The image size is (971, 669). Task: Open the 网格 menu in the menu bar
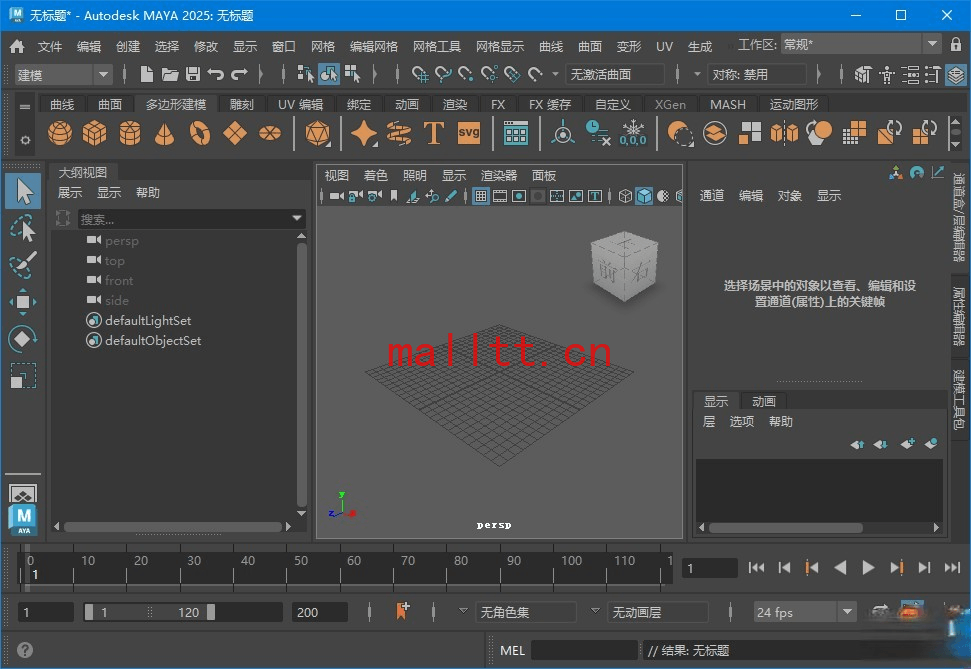coord(322,44)
